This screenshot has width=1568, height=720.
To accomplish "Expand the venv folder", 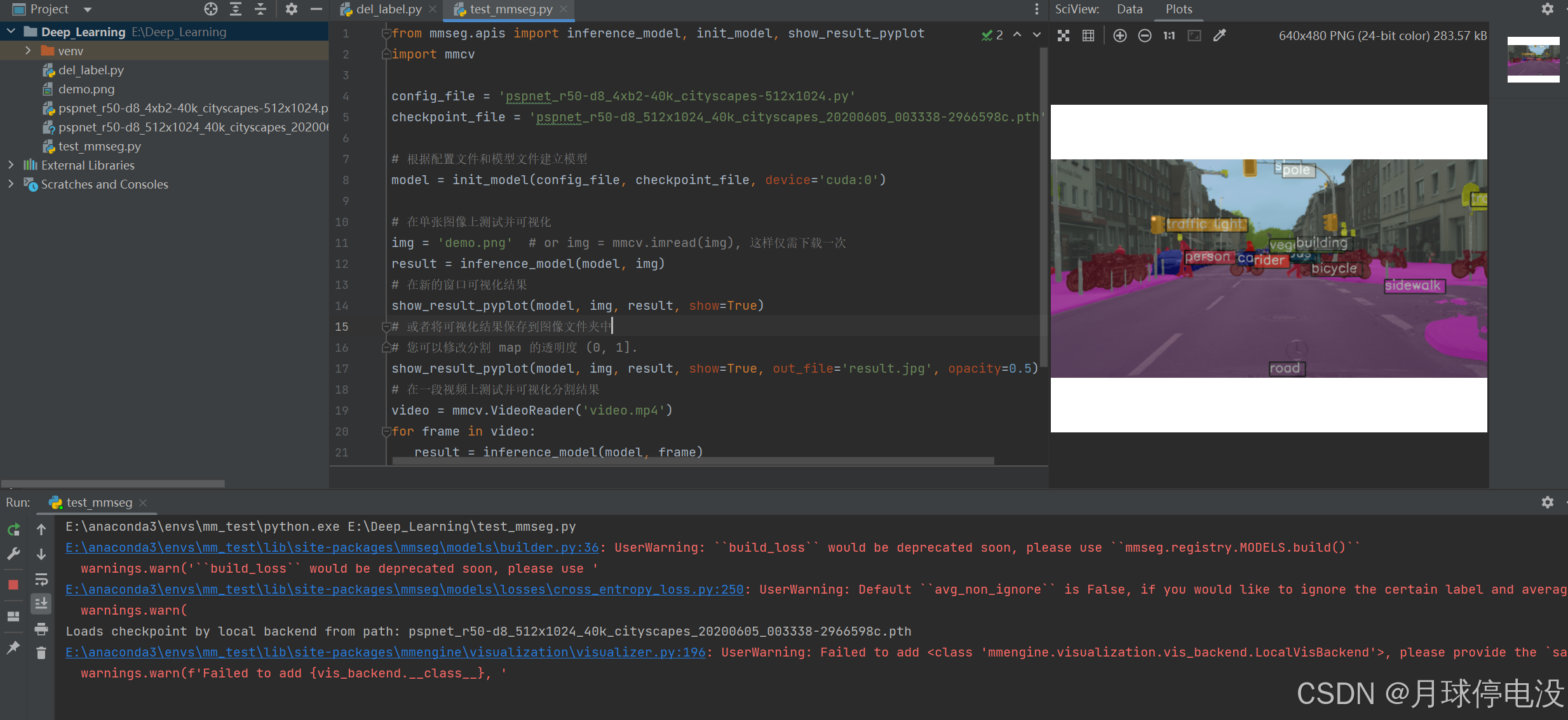I will [28, 50].
